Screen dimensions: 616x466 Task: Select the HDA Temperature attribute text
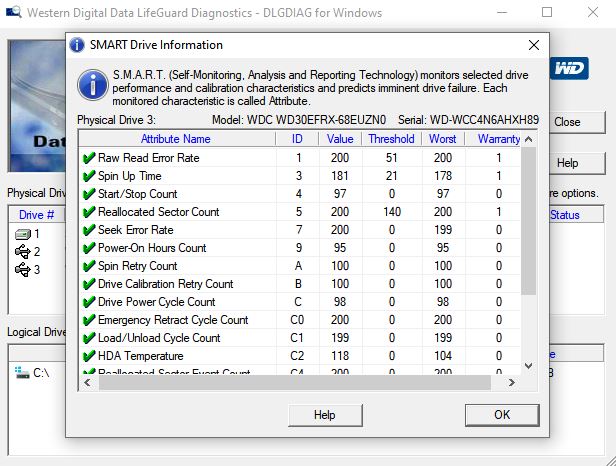click(x=141, y=356)
